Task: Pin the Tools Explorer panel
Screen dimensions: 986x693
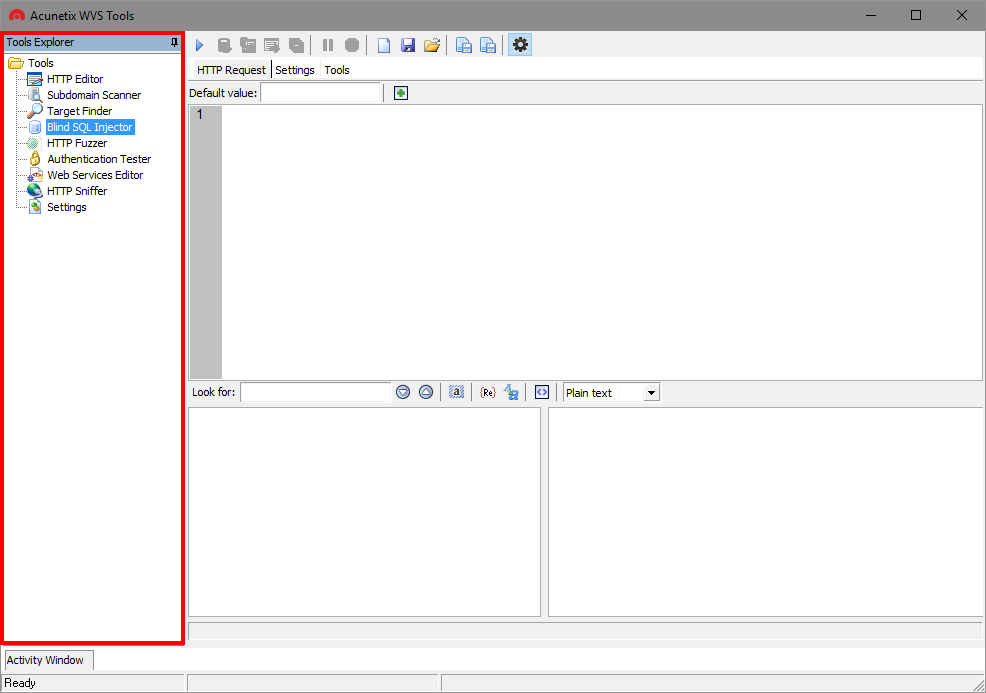Action: (174, 42)
